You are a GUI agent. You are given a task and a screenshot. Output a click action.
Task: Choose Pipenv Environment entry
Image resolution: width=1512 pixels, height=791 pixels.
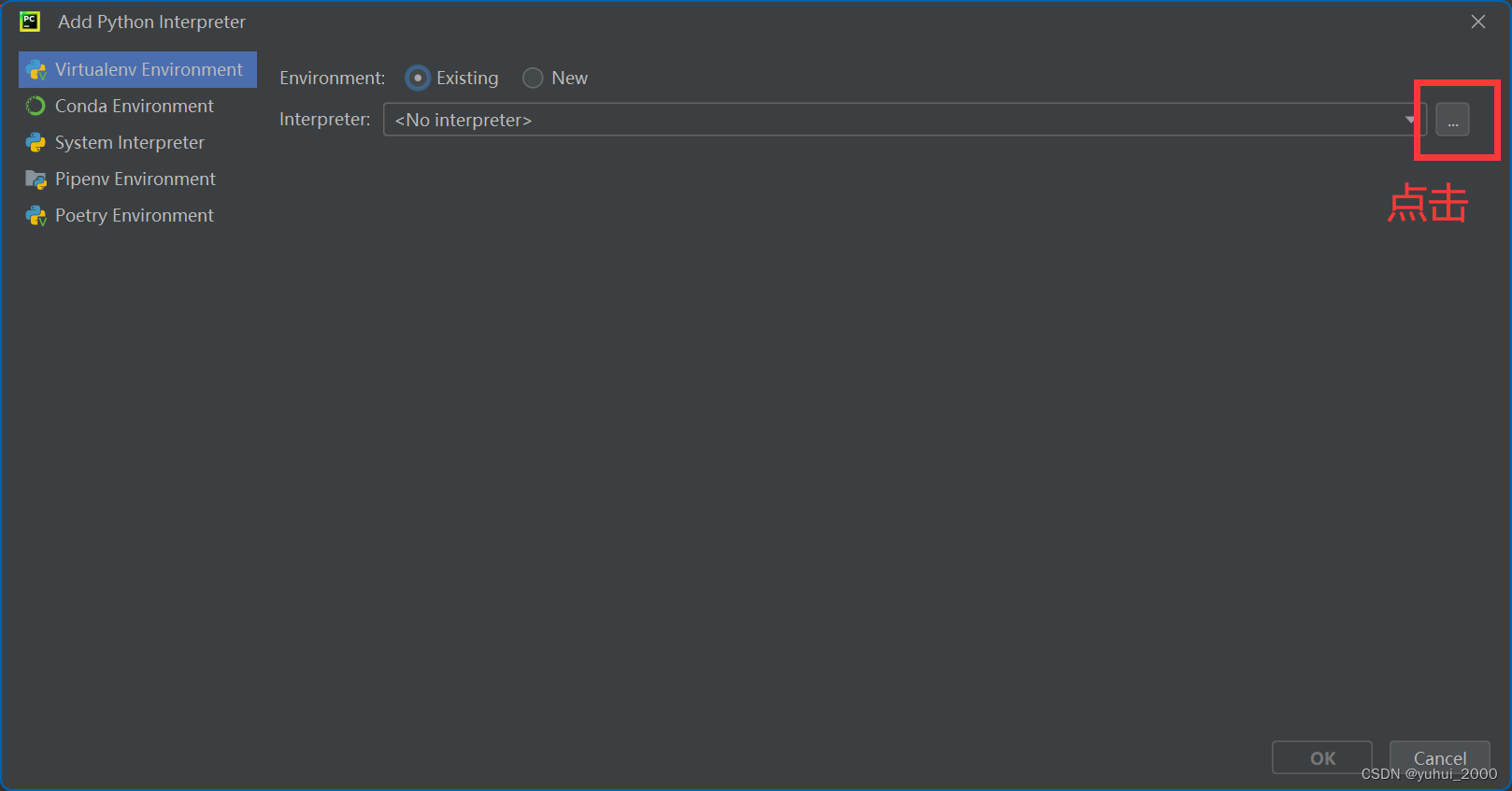[x=137, y=179]
